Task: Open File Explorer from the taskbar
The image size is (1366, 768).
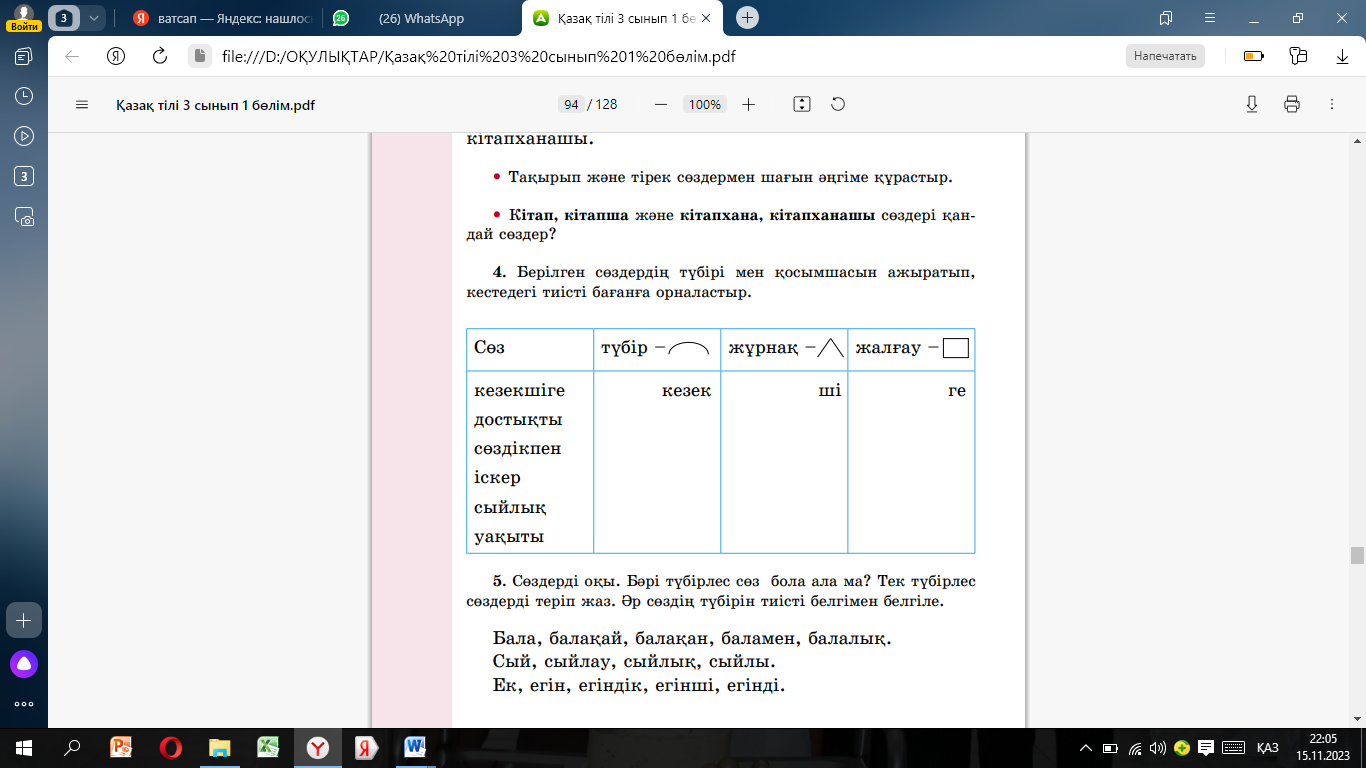Action: point(219,748)
